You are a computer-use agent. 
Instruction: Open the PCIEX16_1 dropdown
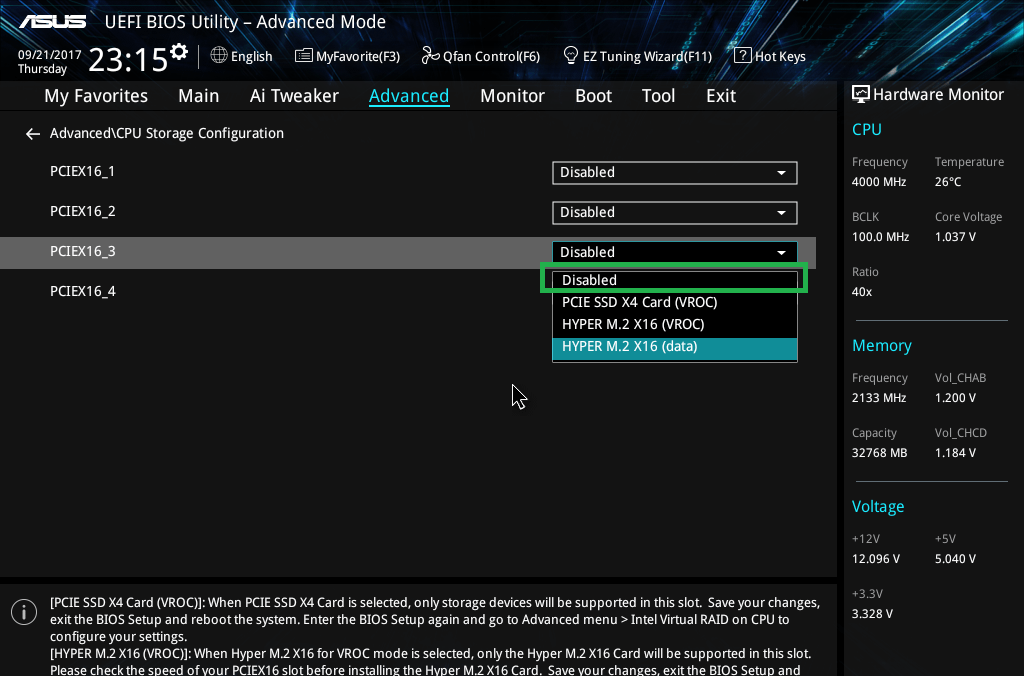[x=675, y=173]
